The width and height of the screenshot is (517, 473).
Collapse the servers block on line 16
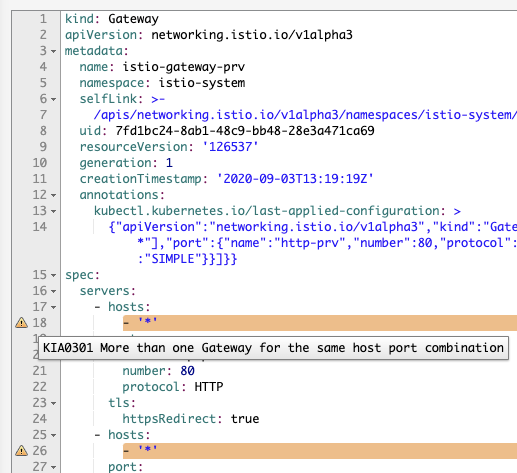coord(53,291)
